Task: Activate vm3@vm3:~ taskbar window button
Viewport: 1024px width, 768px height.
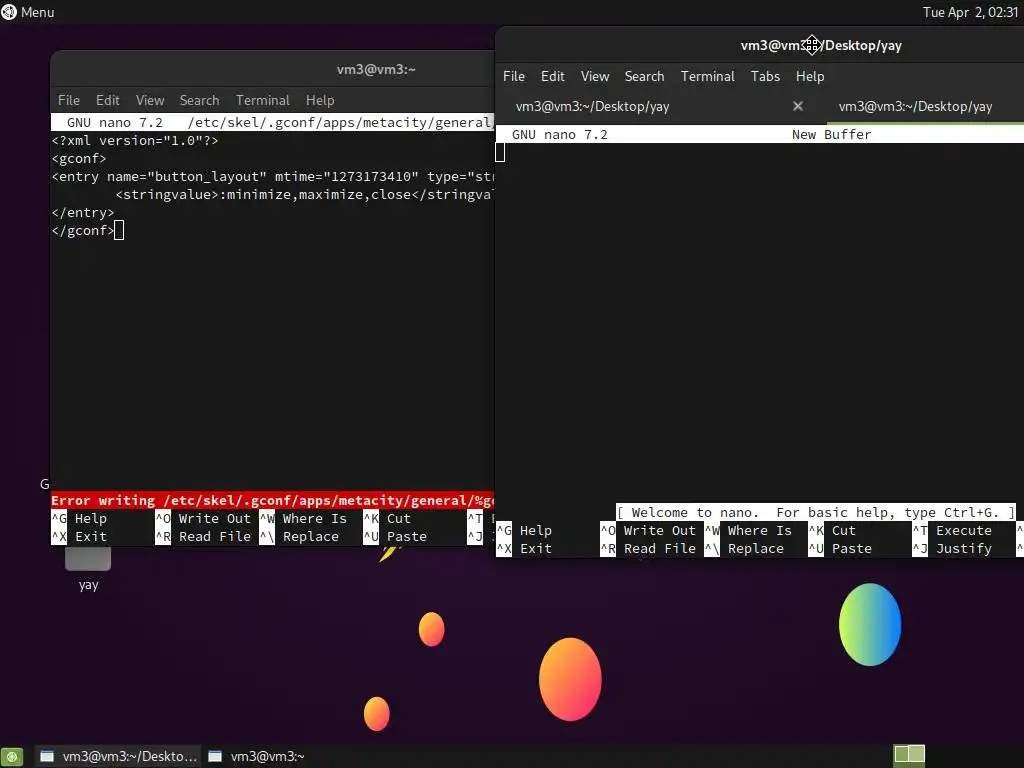Action: [256, 756]
